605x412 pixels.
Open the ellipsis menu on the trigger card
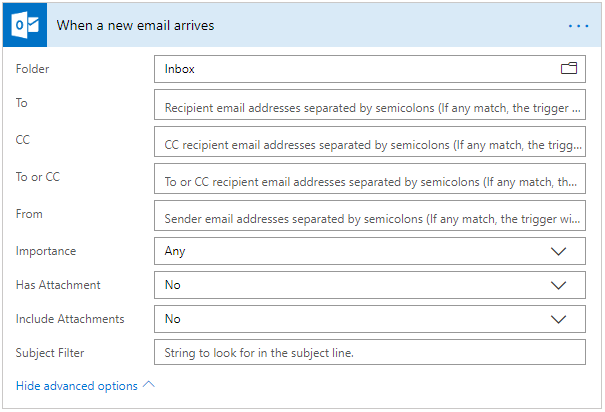(x=578, y=25)
